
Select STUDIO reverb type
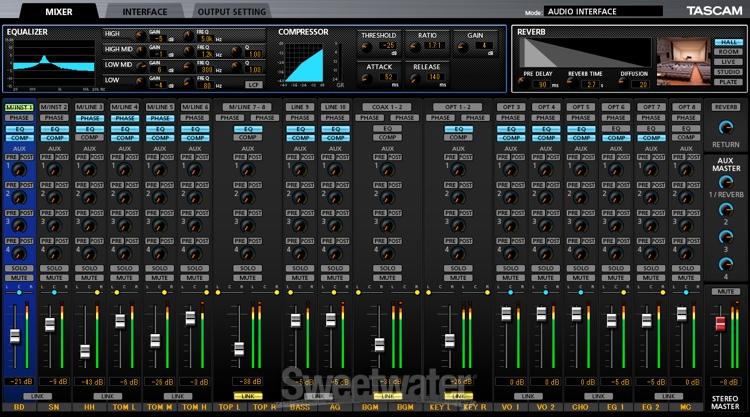[x=728, y=72]
